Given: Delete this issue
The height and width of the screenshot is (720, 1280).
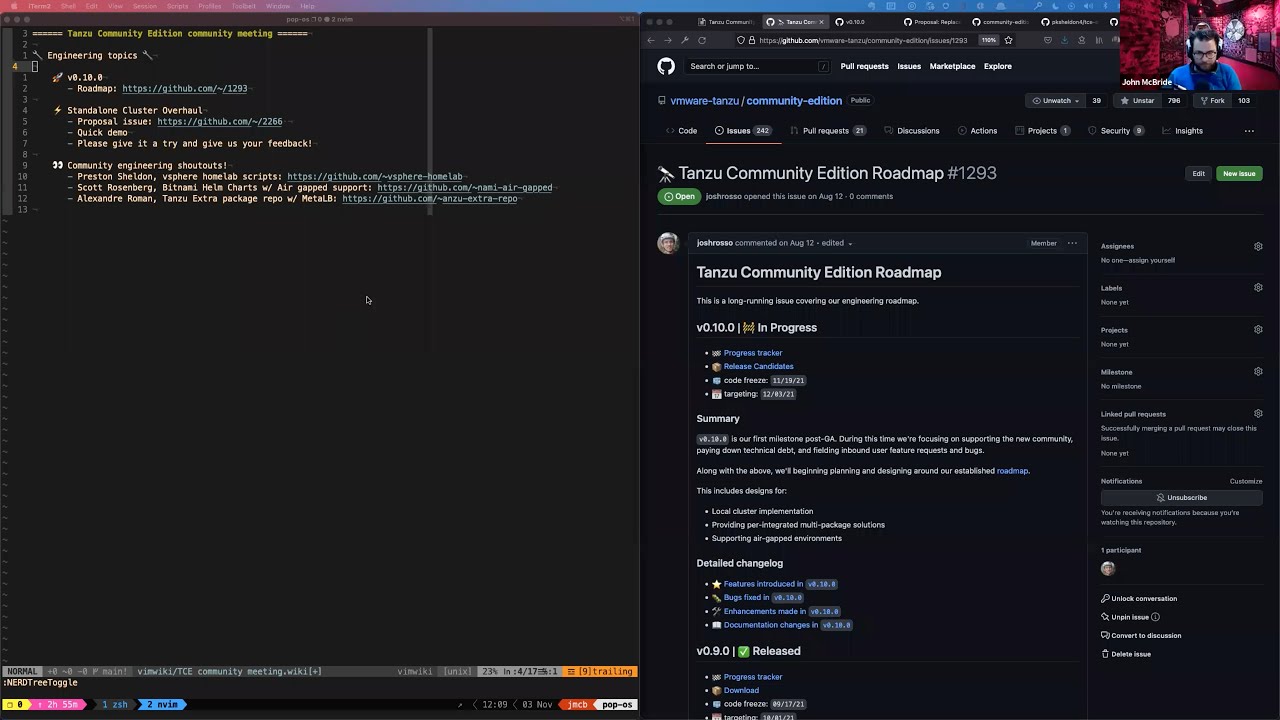Looking at the screenshot, I should [x=1126, y=654].
